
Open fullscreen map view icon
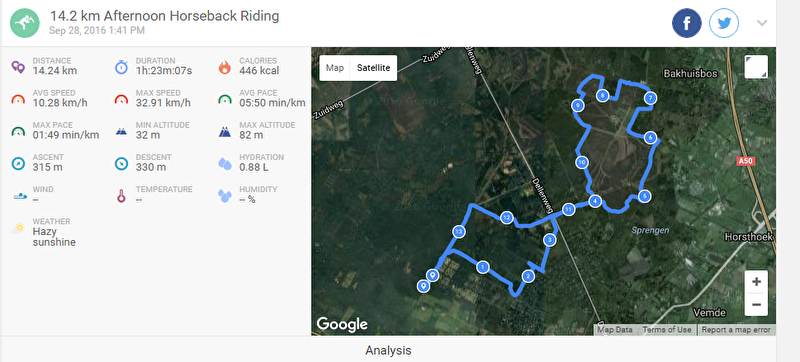click(756, 67)
